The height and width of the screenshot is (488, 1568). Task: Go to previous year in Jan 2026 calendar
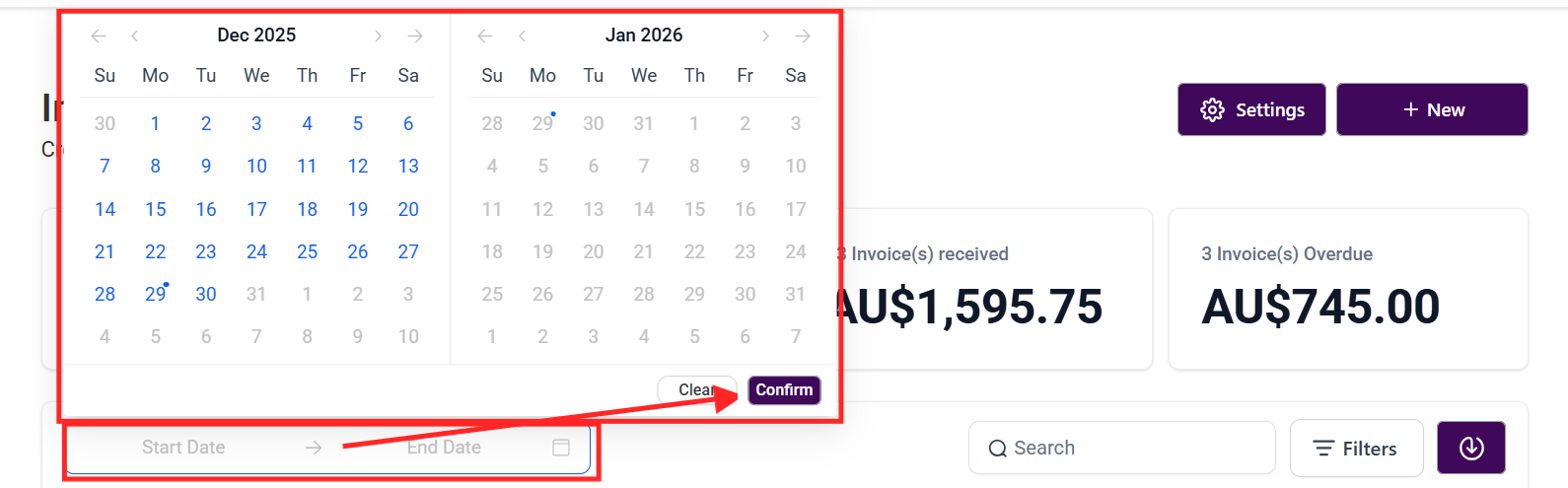pyautogui.click(x=485, y=36)
